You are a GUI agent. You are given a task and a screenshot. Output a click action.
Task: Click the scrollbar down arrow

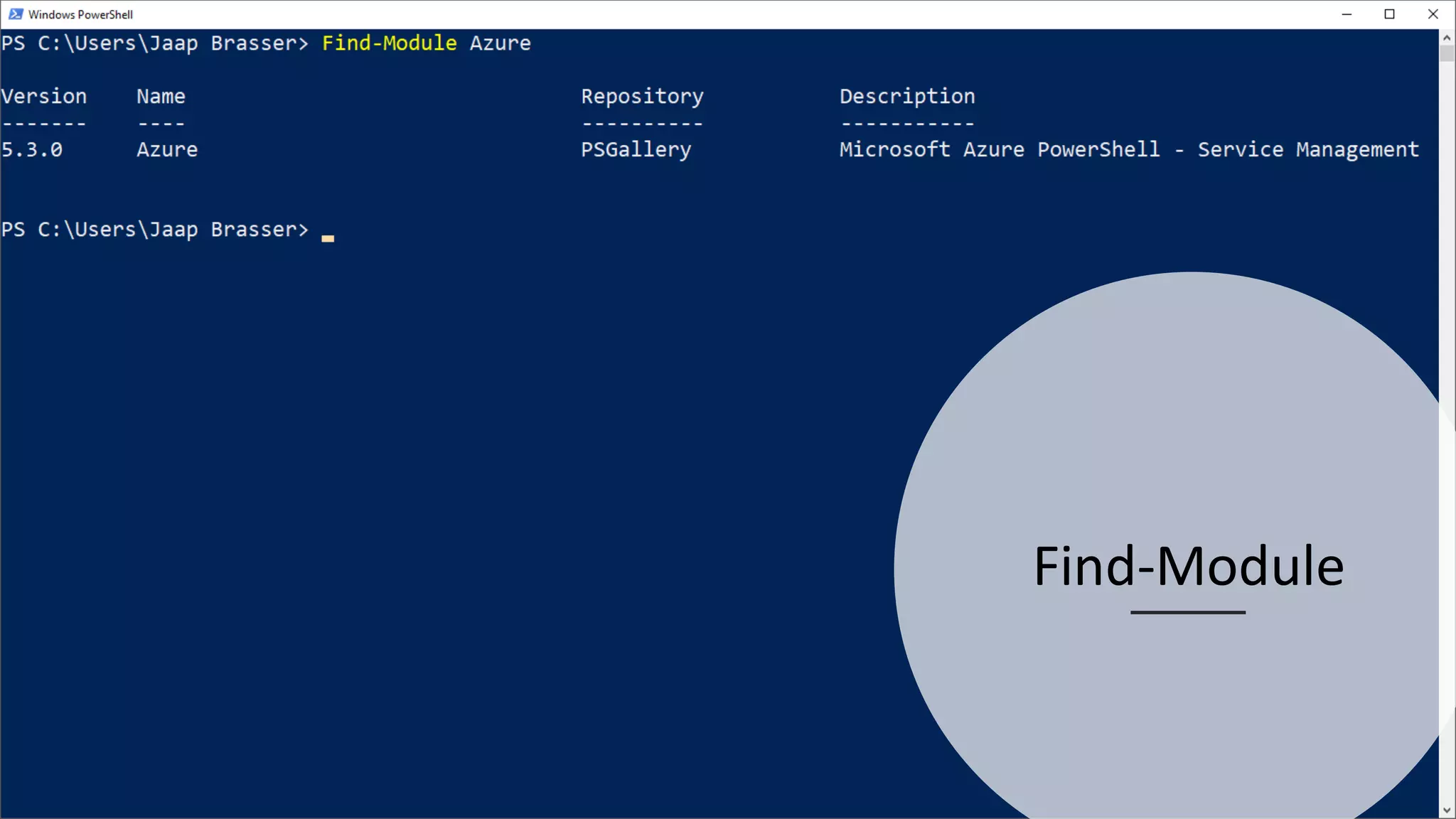(1447, 810)
